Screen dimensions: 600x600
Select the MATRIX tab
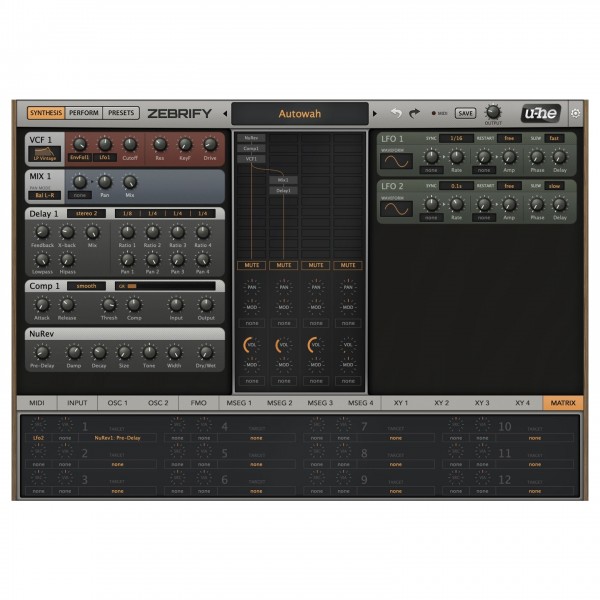563,403
